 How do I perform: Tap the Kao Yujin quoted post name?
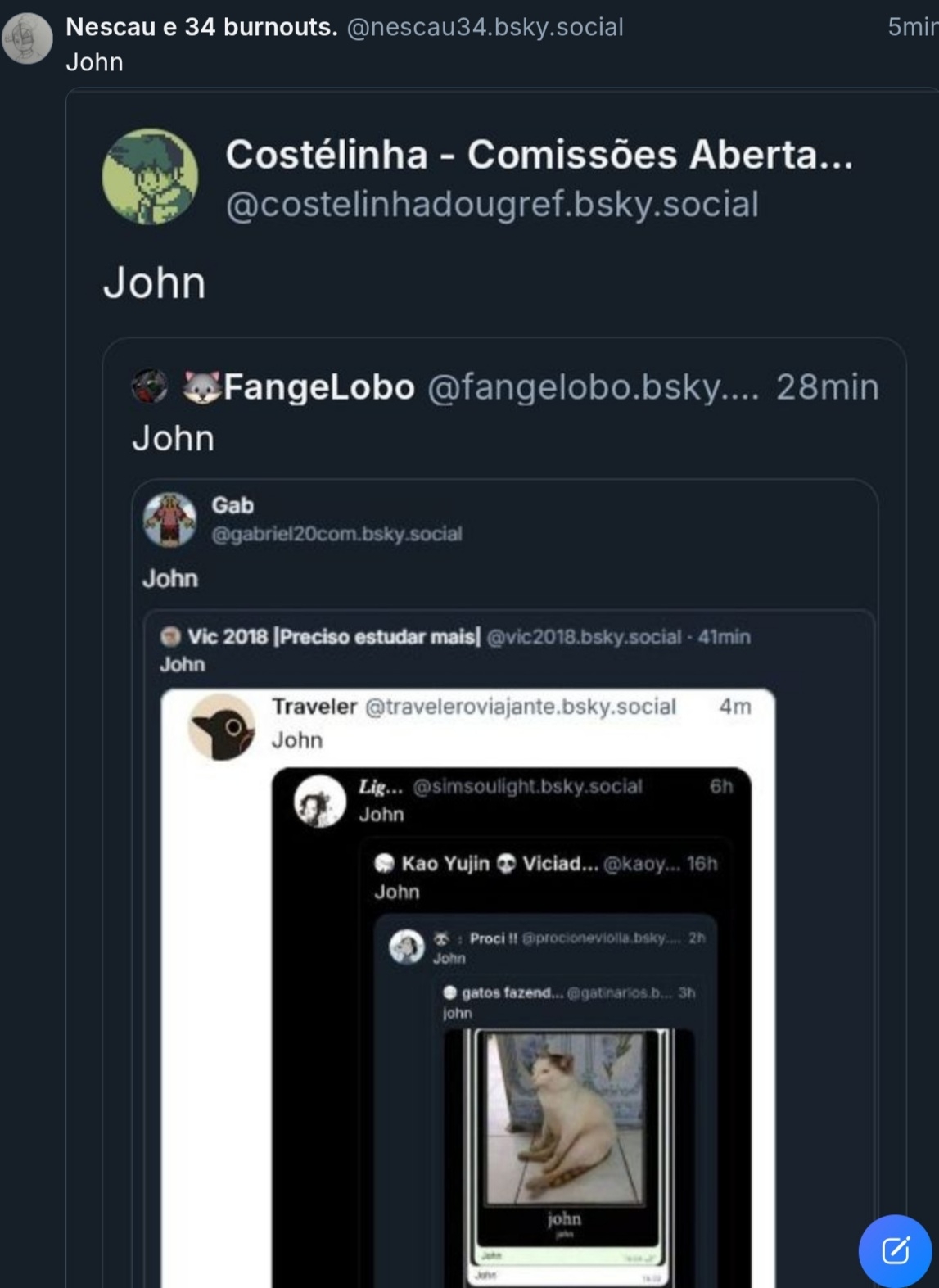point(445,863)
